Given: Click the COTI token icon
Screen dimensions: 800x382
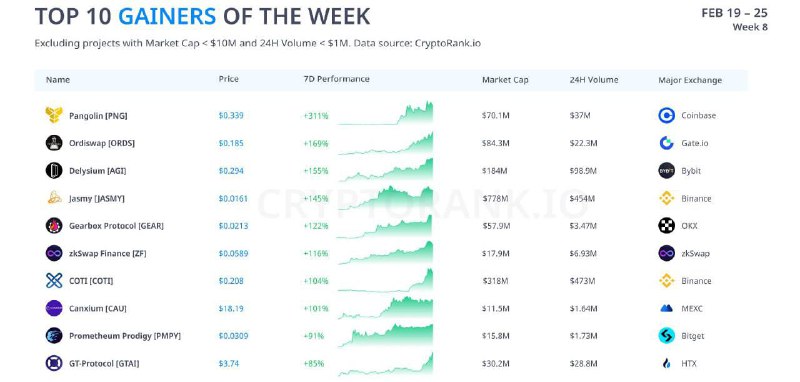Looking at the screenshot, I should point(54,281).
